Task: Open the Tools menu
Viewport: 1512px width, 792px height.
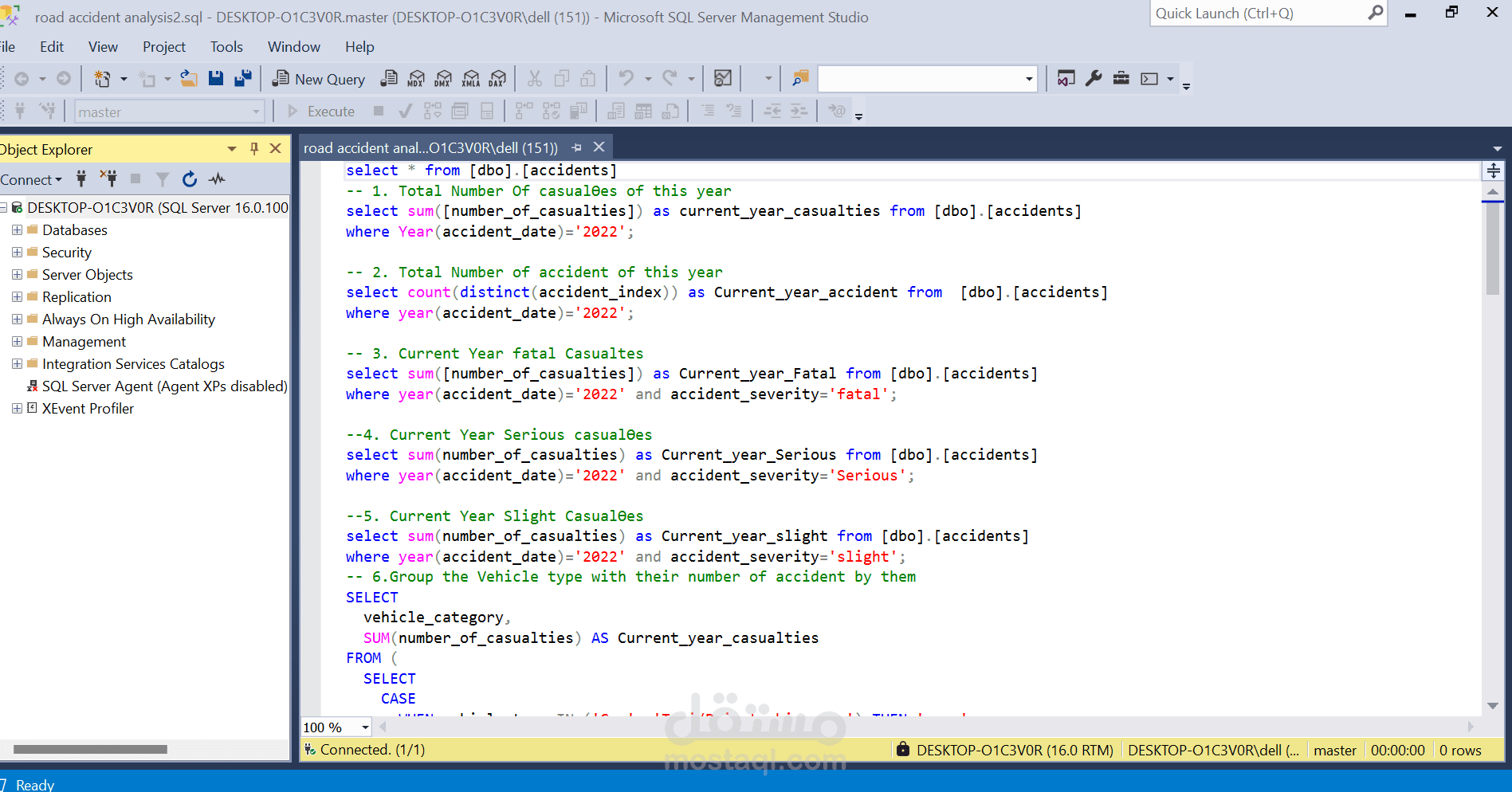Action: (x=226, y=47)
